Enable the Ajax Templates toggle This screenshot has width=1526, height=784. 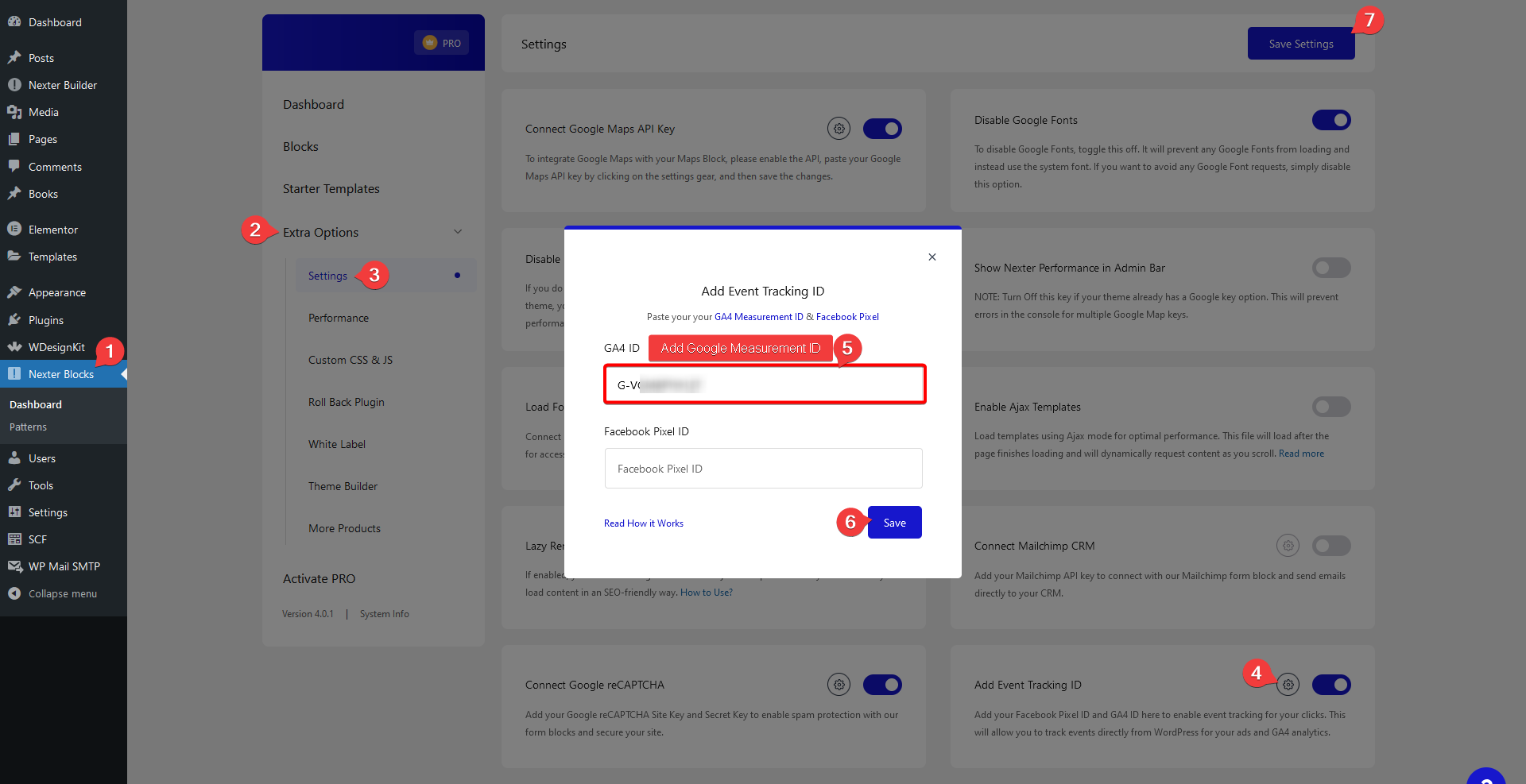point(1331,407)
